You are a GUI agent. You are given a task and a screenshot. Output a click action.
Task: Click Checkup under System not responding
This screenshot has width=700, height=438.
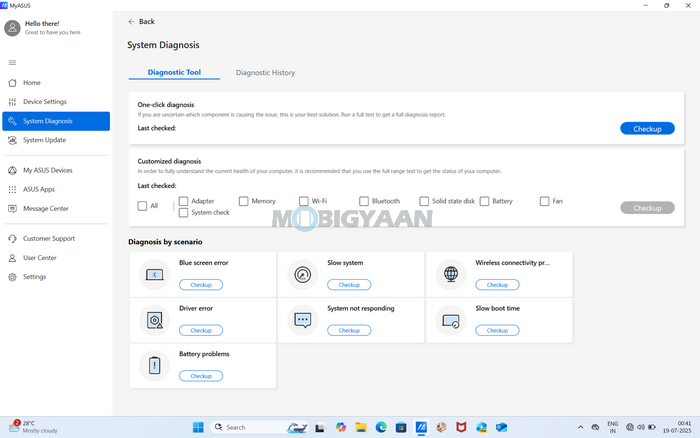349,330
